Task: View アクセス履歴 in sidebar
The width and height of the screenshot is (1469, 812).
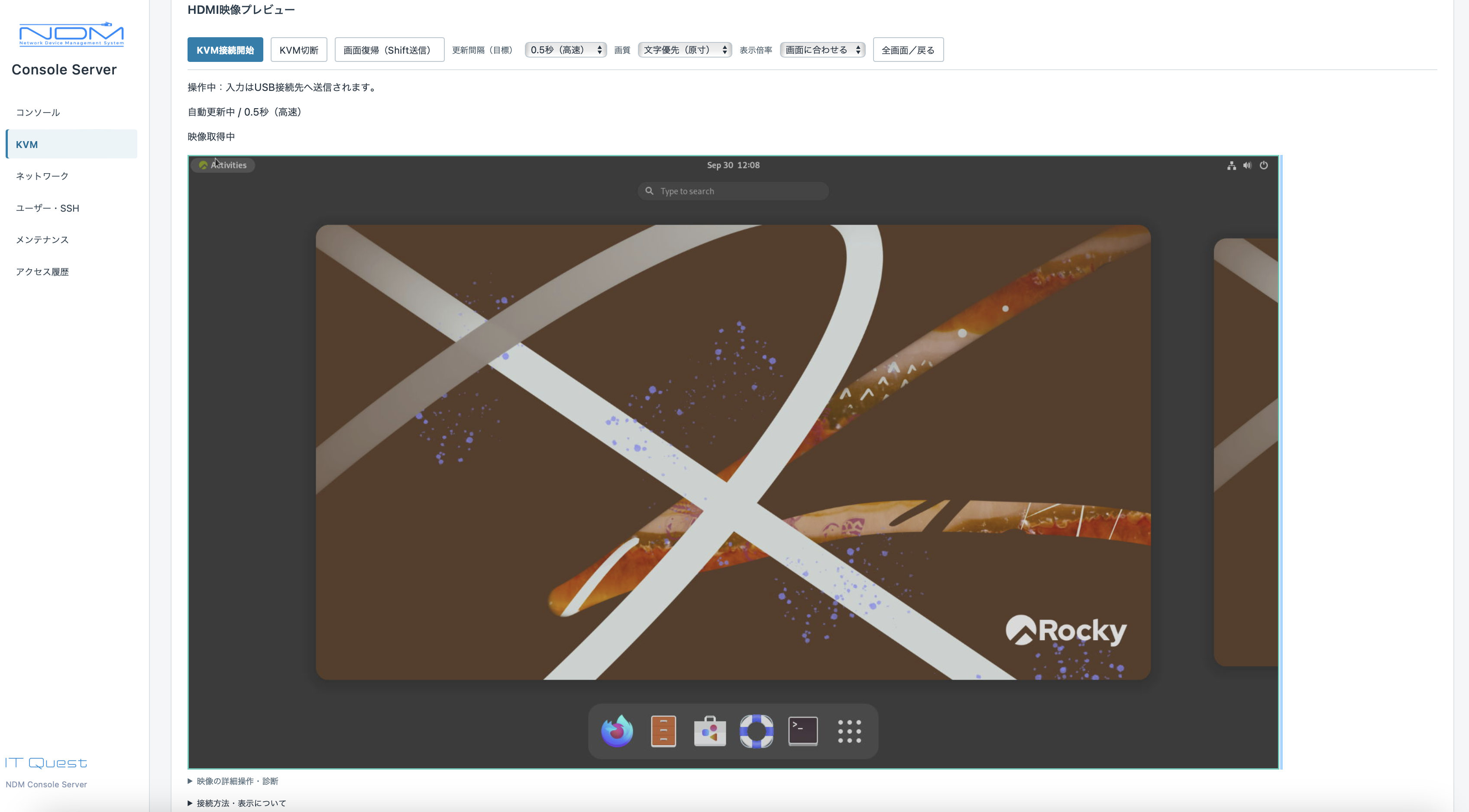Action: 71,272
